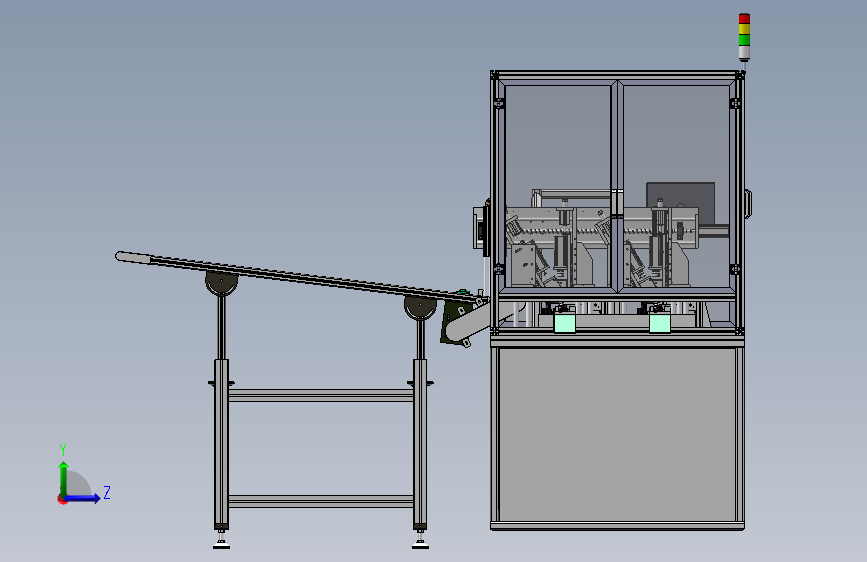Select the right glass door of the enclosure
867x562 pixels.
(676, 186)
